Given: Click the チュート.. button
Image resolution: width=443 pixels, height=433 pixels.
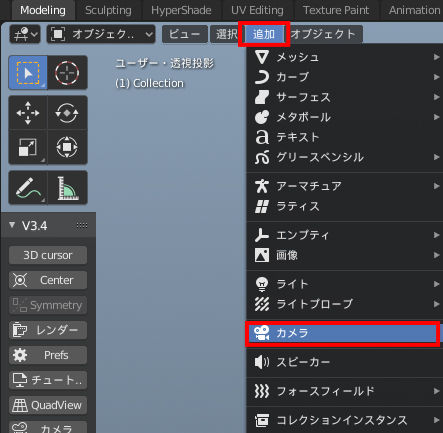Looking at the screenshot, I should (48, 380).
